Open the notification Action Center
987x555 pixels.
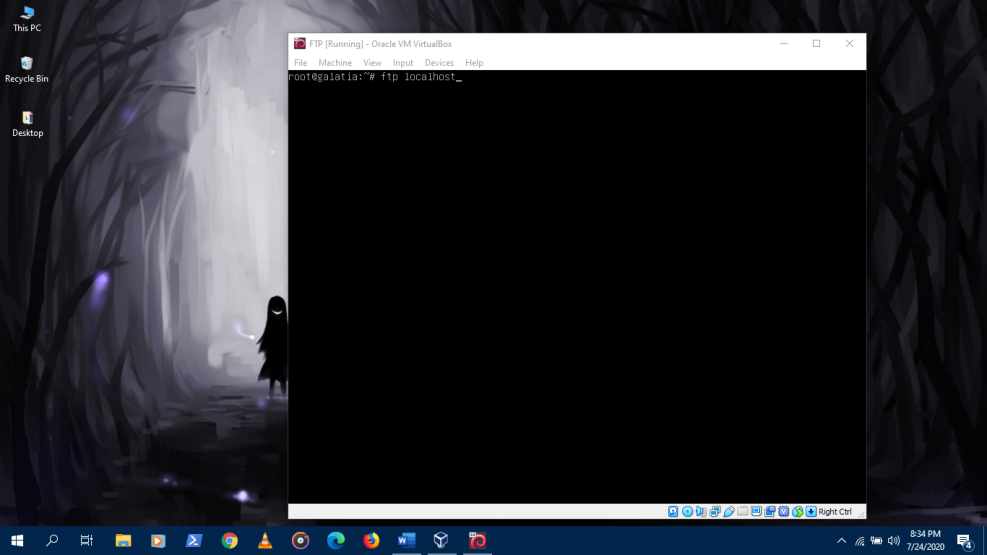click(x=965, y=541)
